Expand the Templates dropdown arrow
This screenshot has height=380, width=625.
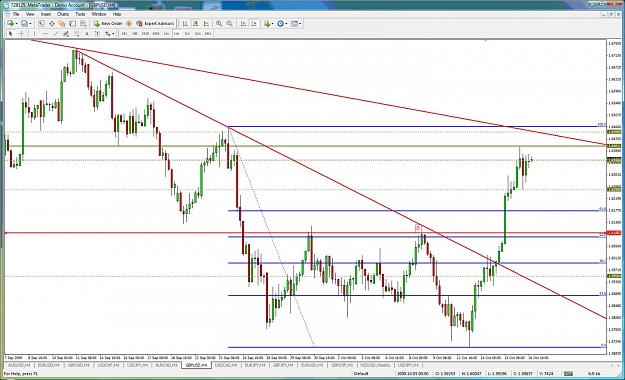[300, 24]
